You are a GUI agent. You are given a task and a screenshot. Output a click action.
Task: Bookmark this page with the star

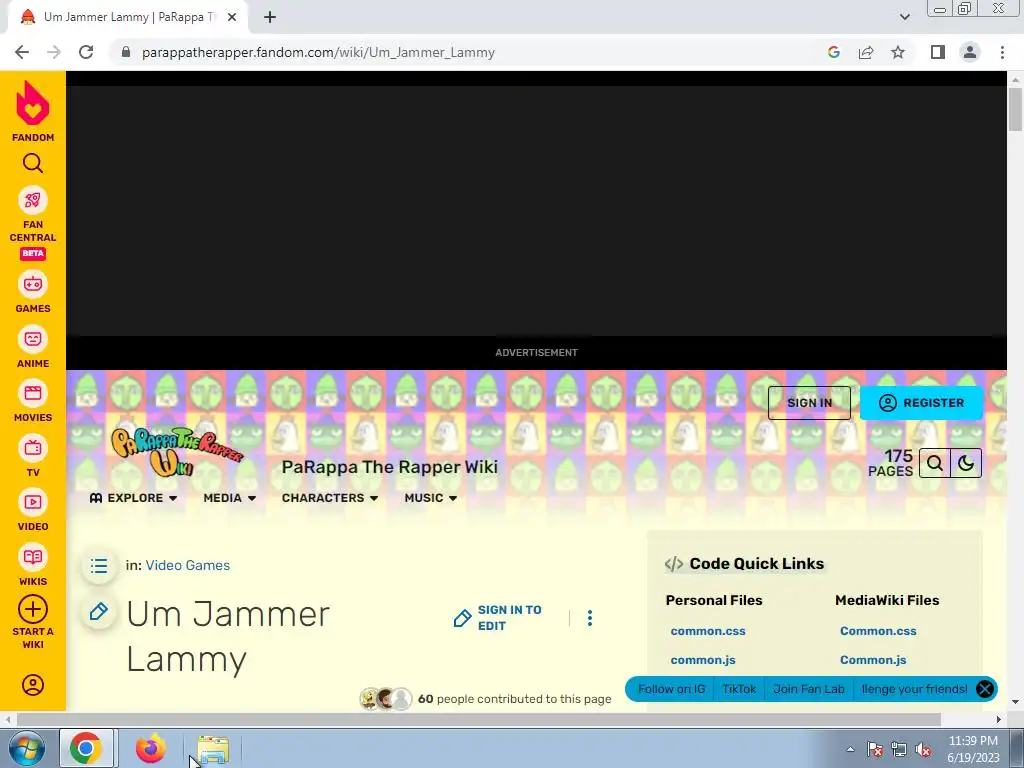[898, 52]
